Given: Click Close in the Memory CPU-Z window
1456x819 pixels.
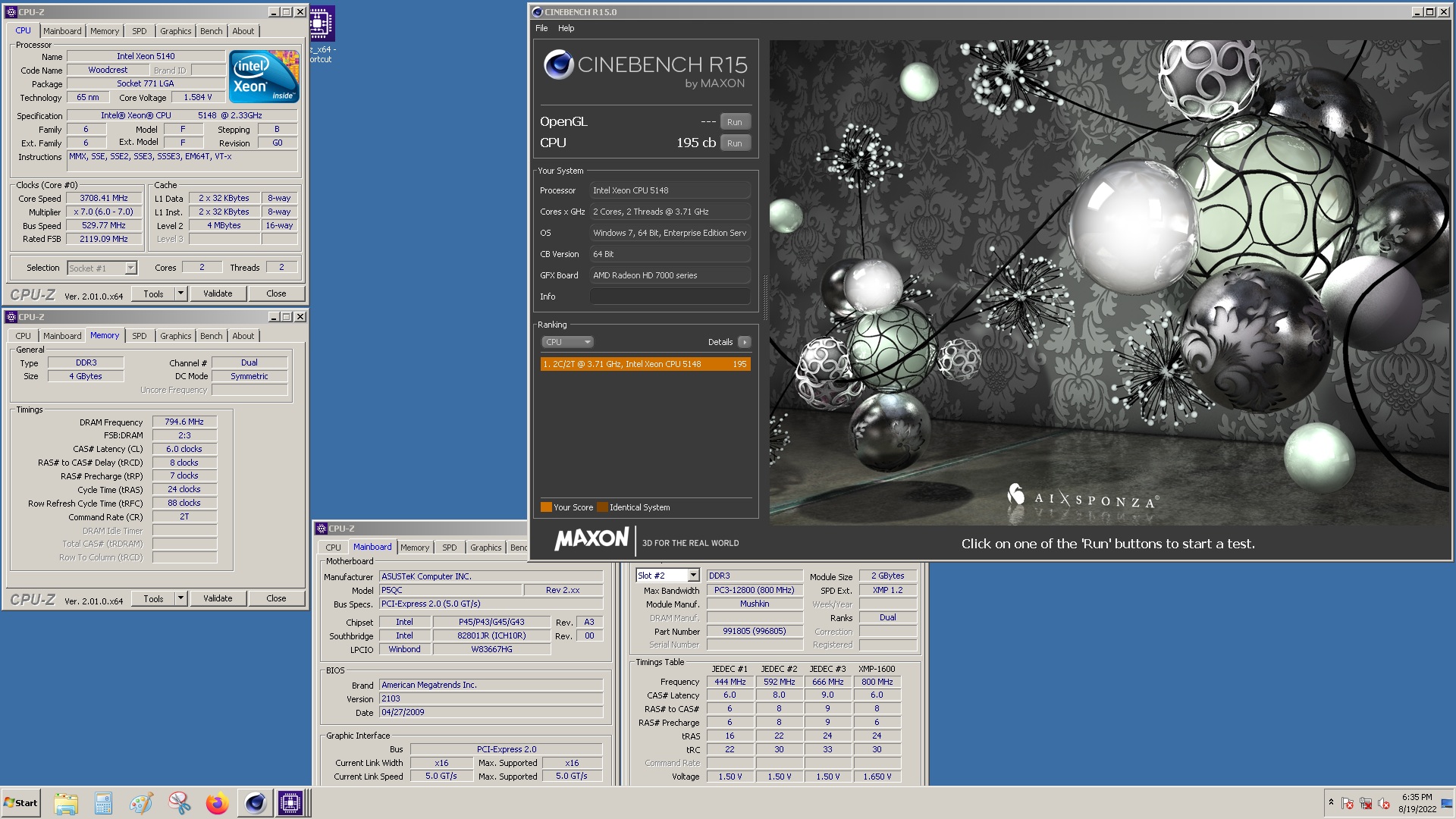Looking at the screenshot, I should click(x=276, y=598).
